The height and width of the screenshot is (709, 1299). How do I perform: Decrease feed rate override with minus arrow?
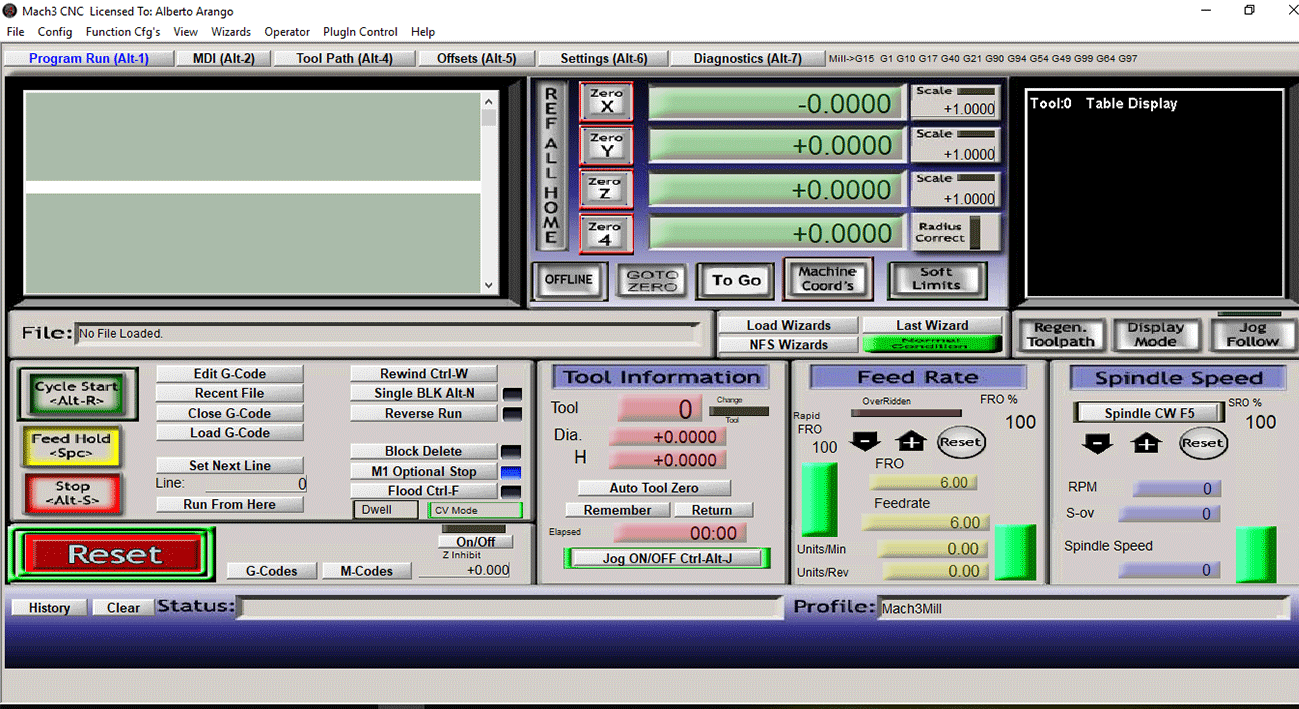coord(864,441)
